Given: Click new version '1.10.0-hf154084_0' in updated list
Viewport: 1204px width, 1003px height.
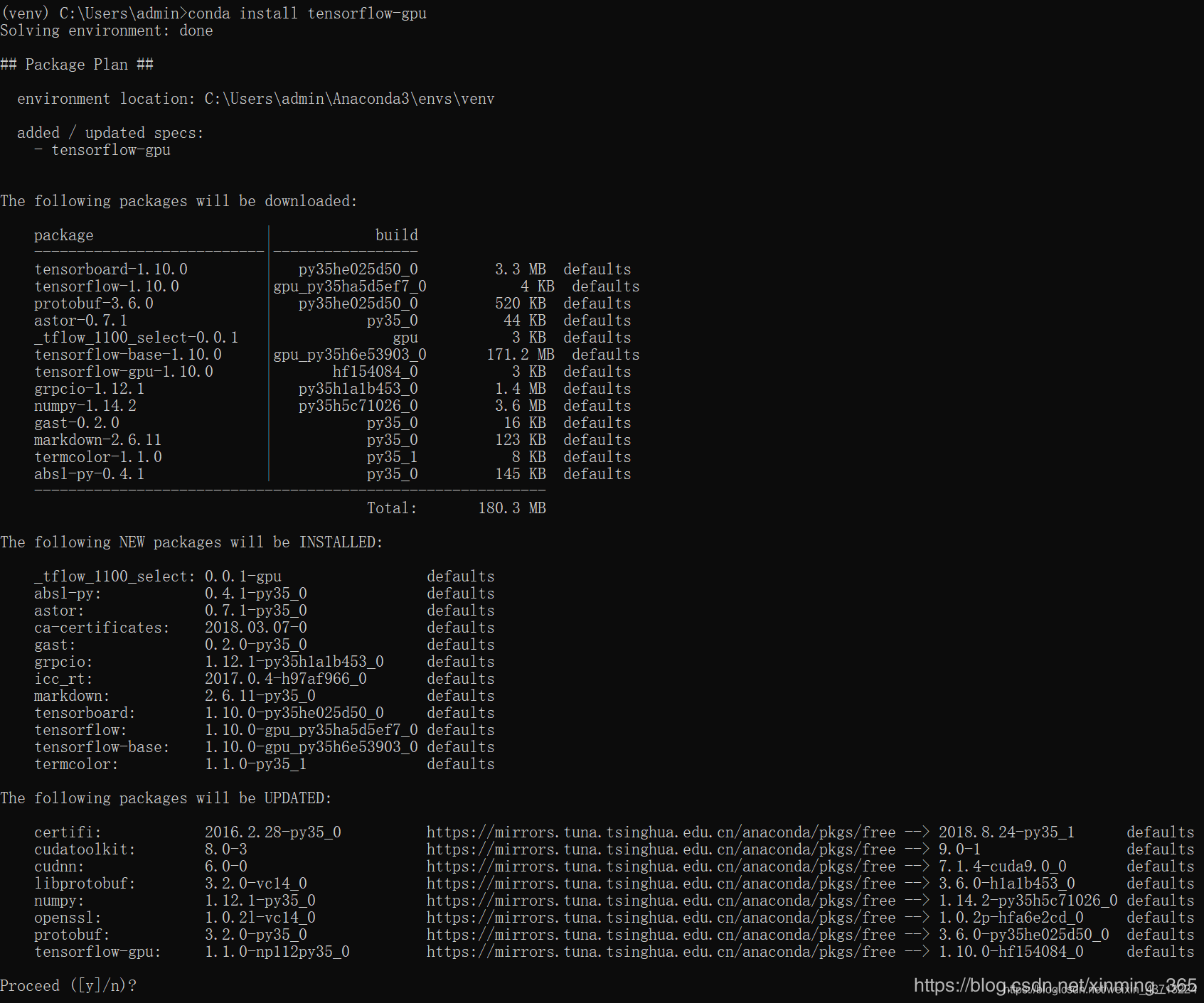Looking at the screenshot, I should [1011, 952].
